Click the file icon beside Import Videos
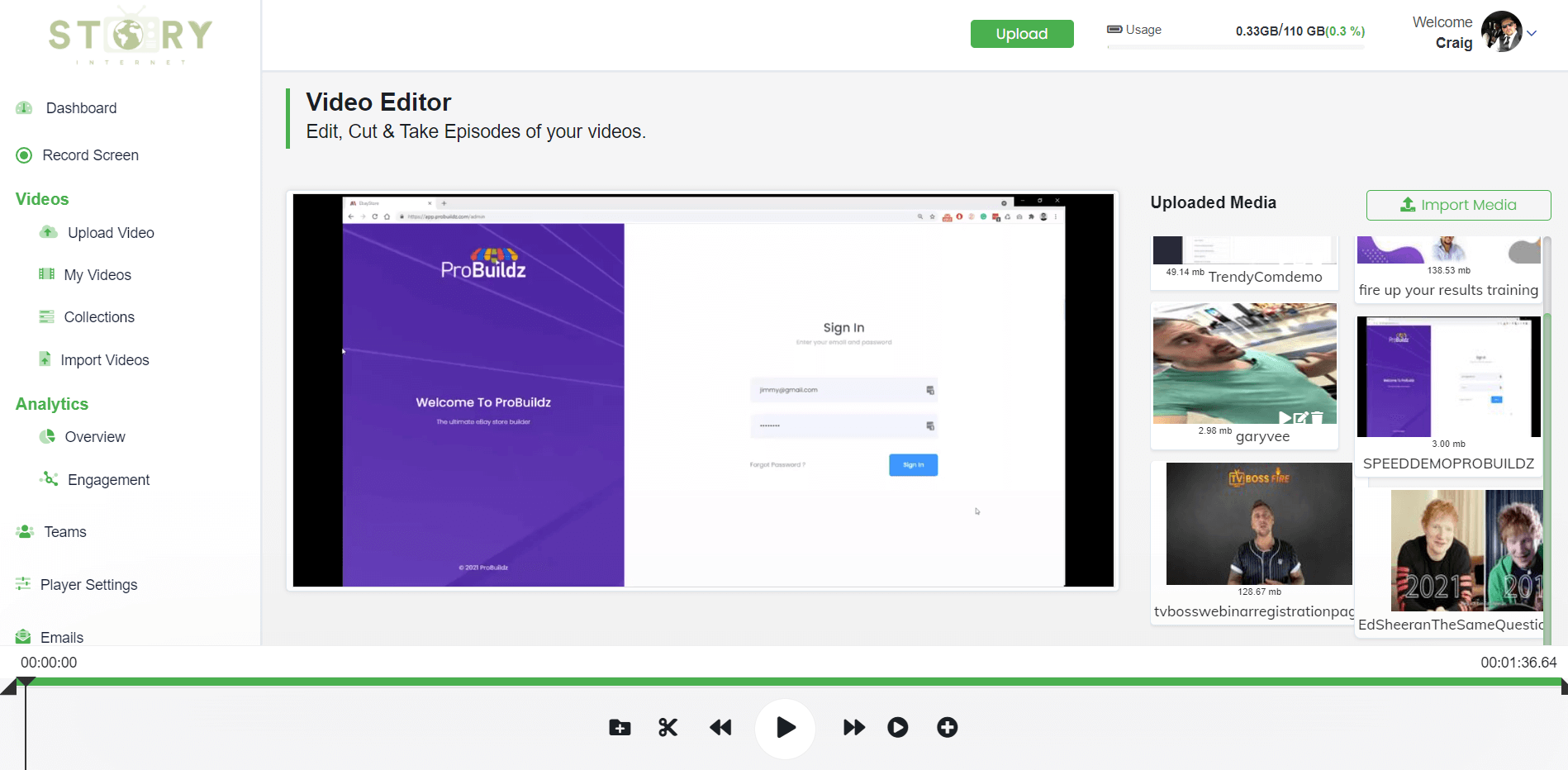 (x=45, y=359)
